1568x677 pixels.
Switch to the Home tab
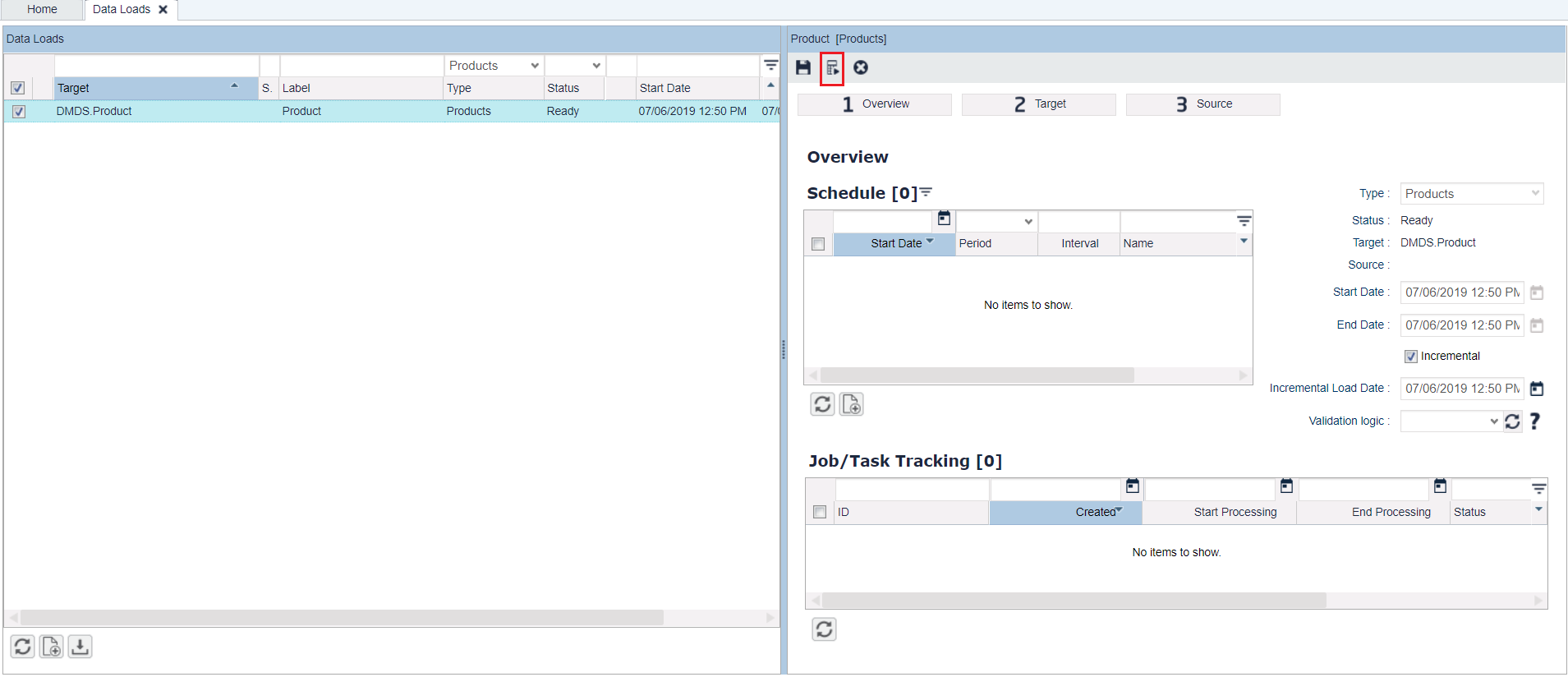[x=42, y=10]
